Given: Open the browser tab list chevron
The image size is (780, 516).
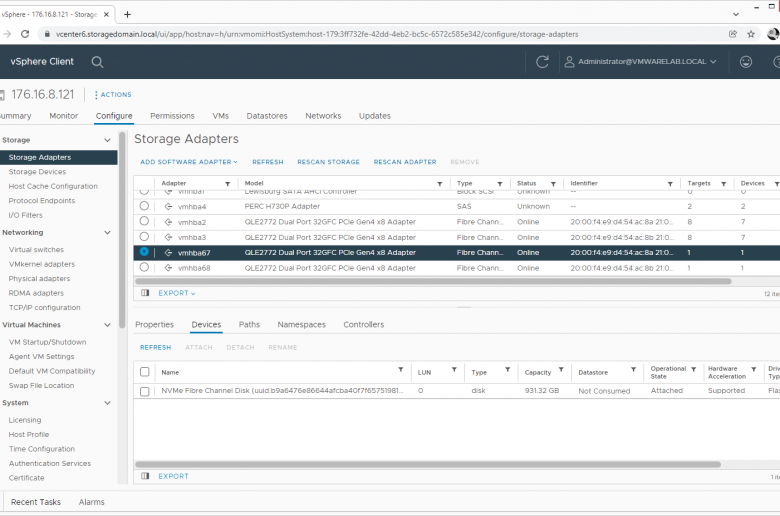Looking at the screenshot, I should pyautogui.click(x=736, y=14).
